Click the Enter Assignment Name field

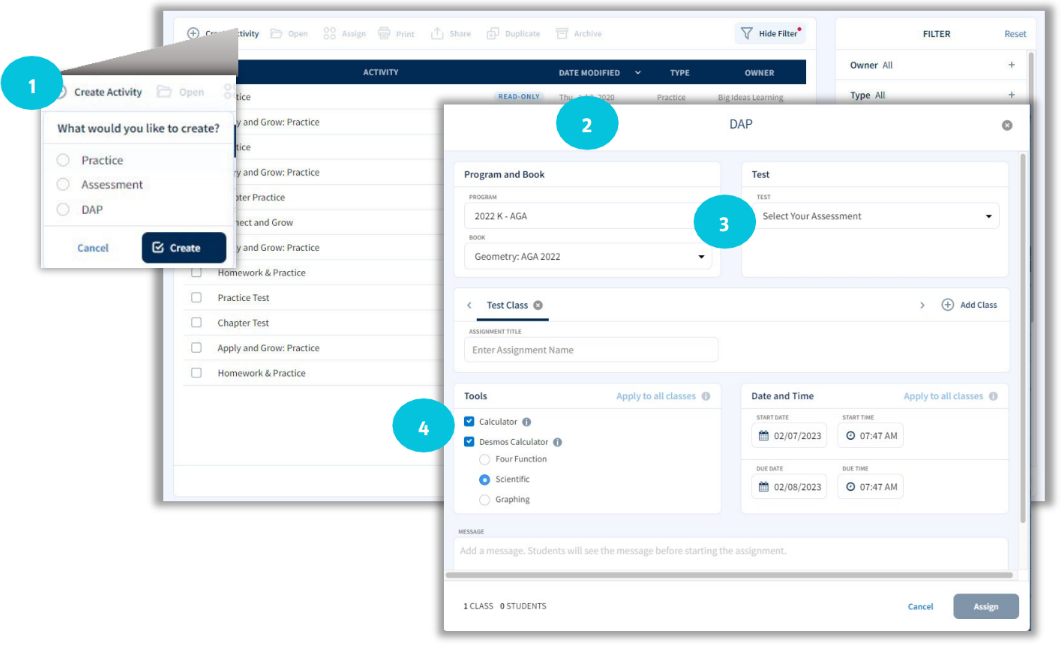coord(590,350)
